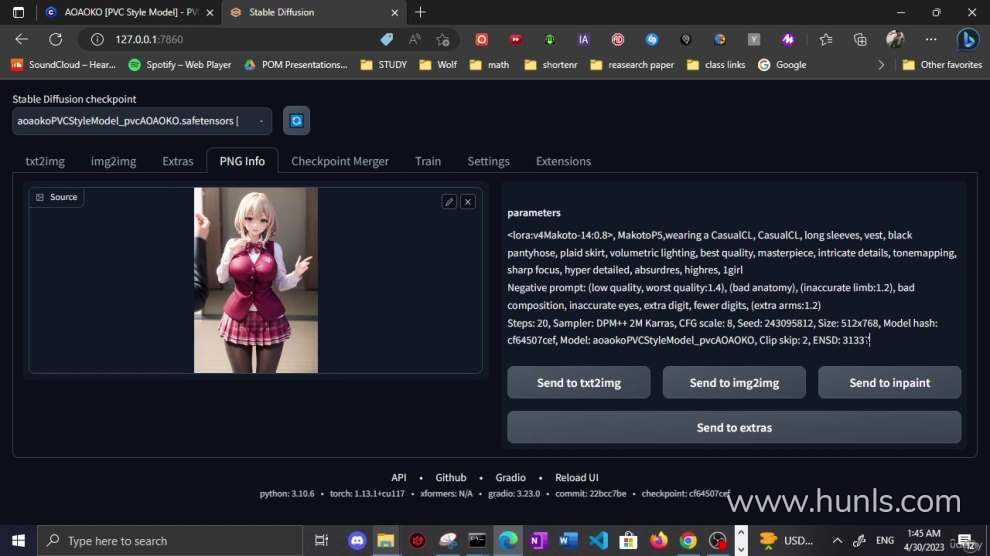Open Firefox from the taskbar
Screen dimensions: 990x556
[x=659, y=541]
